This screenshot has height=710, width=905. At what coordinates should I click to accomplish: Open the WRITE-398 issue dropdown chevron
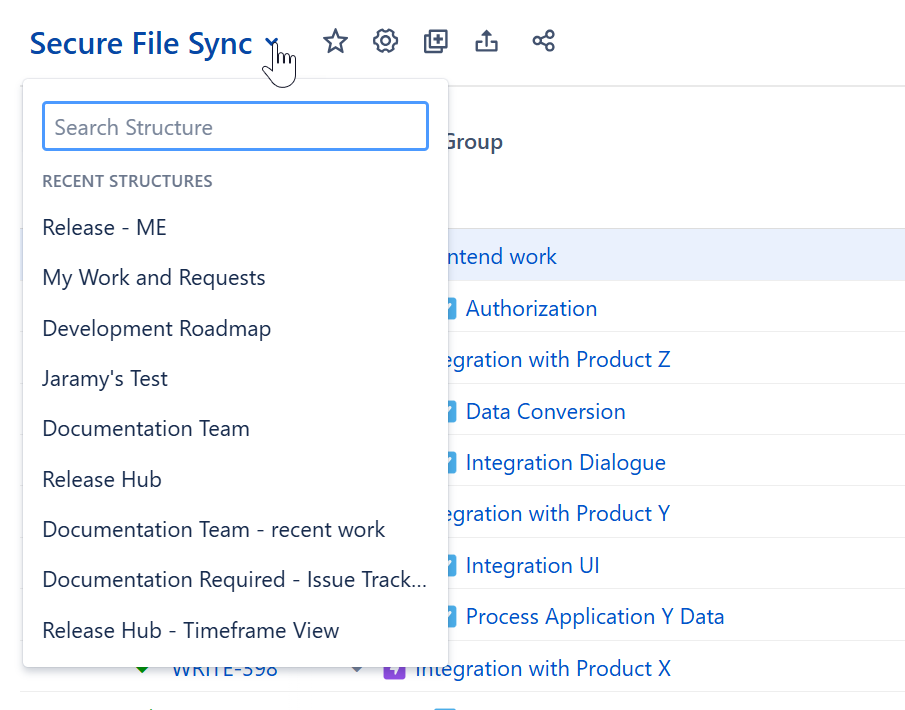pyautogui.click(x=357, y=668)
